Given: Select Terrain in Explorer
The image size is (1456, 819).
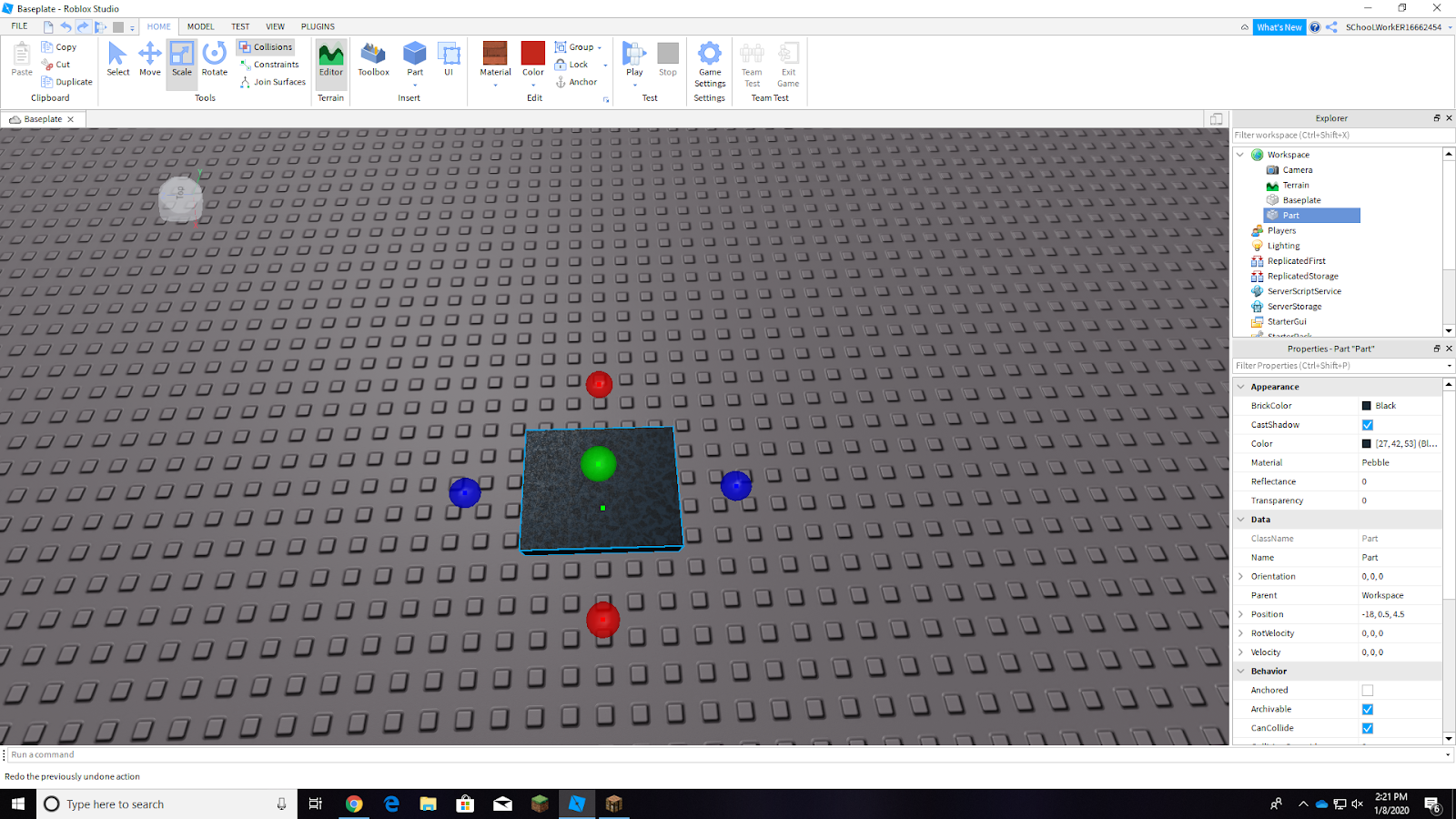Looking at the screenshot, I should tap(1296, 186).
